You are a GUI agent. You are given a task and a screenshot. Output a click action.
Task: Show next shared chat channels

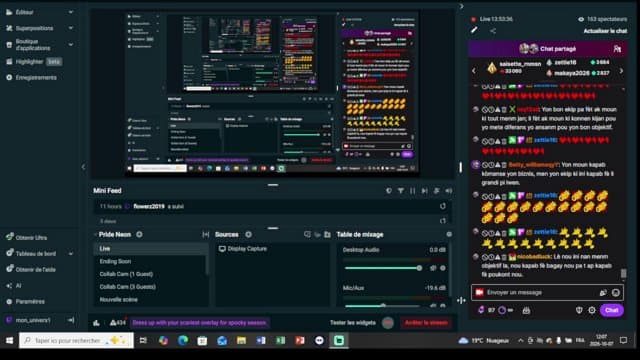click(621, 71)
